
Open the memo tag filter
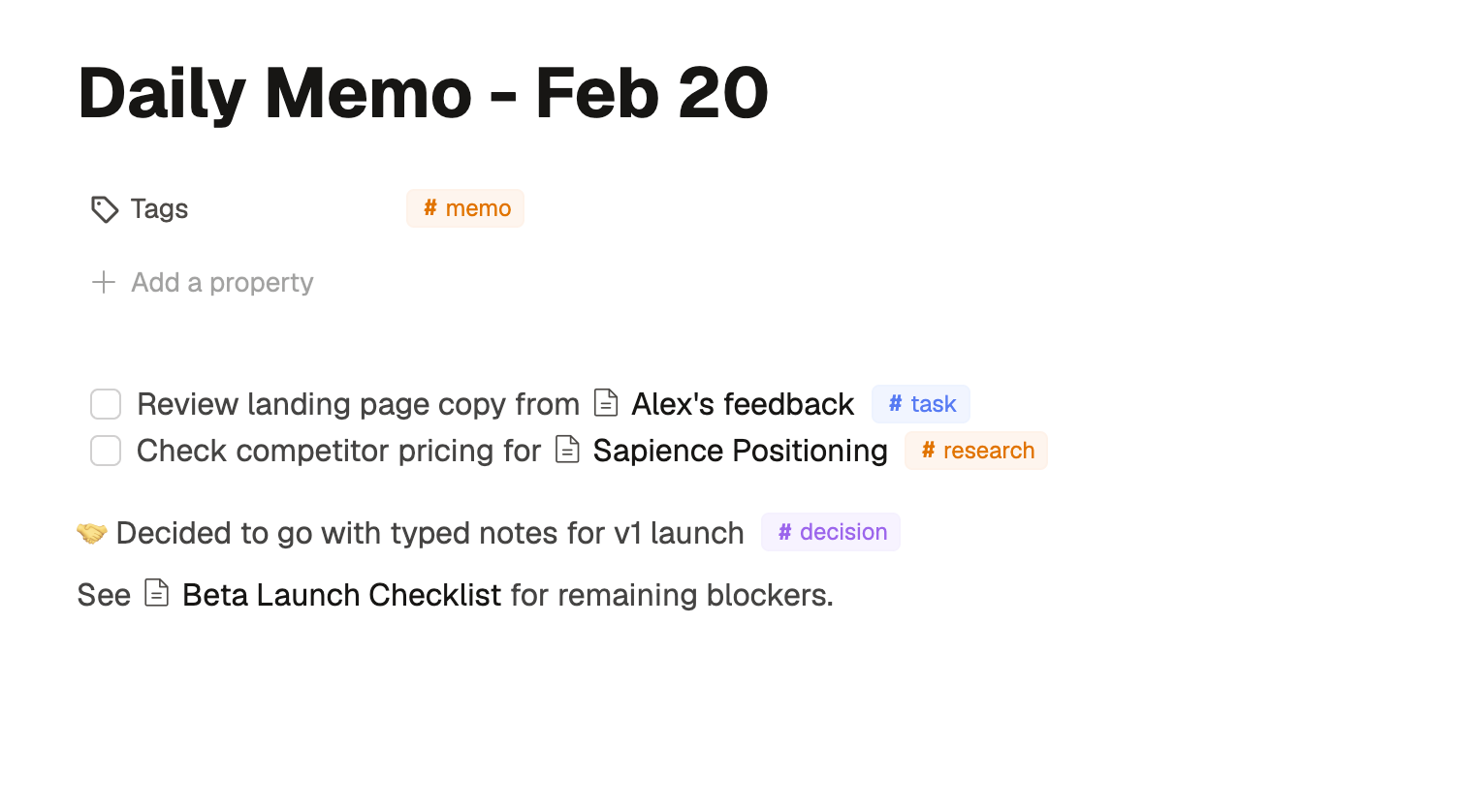(465, 207)
